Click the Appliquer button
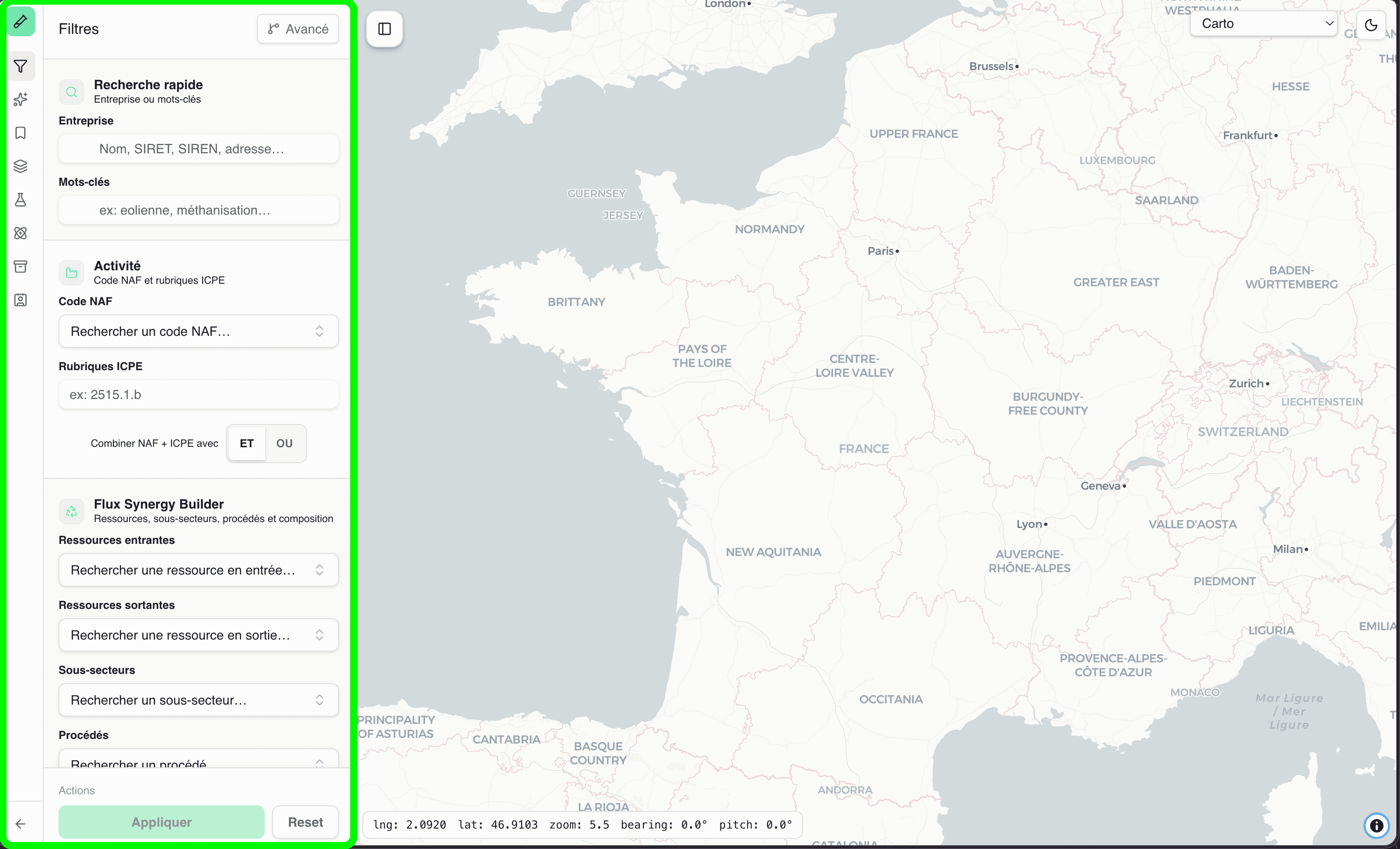The height and width of the screenshot is (849, 1400). pos(161,822)
